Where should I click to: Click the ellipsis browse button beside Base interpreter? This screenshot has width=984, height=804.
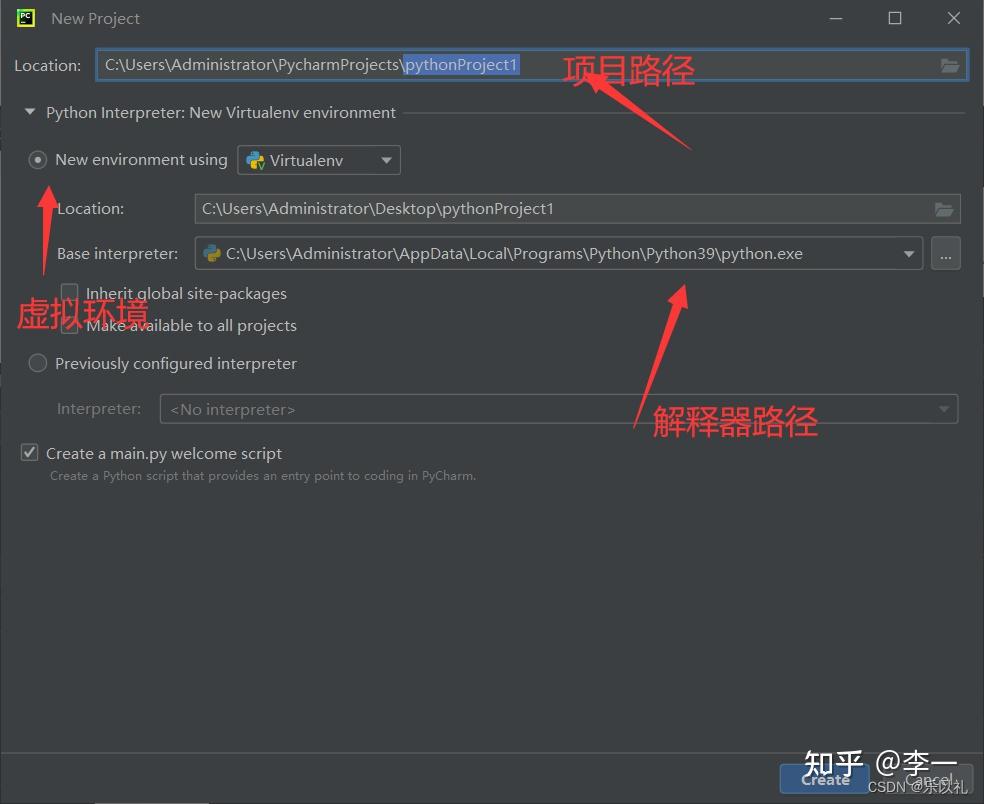click(945, 253)
